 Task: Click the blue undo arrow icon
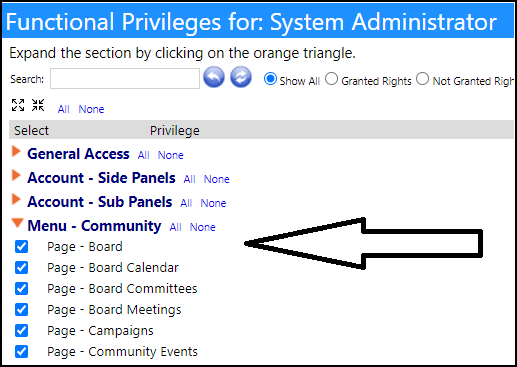coord(214,77)
